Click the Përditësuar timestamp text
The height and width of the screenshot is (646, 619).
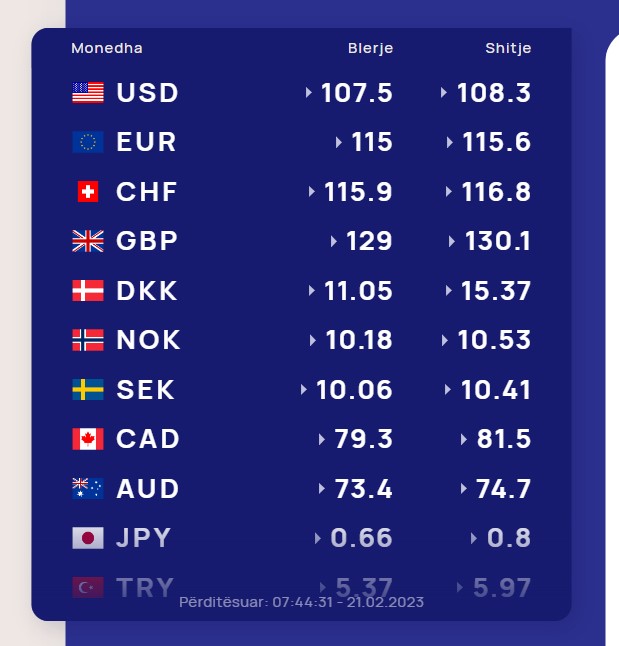coord(301,602)
